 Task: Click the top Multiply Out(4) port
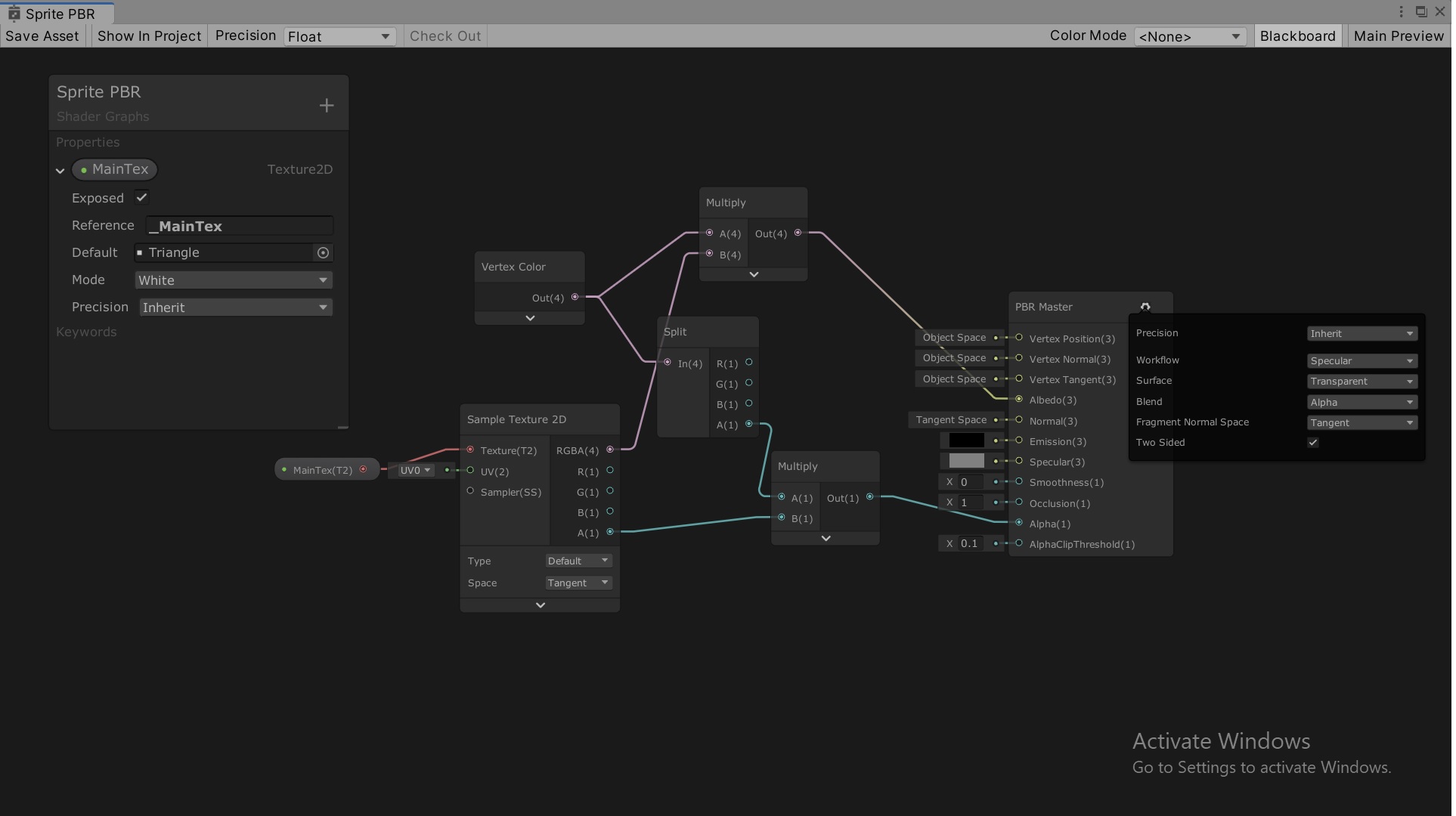(798, 233)
